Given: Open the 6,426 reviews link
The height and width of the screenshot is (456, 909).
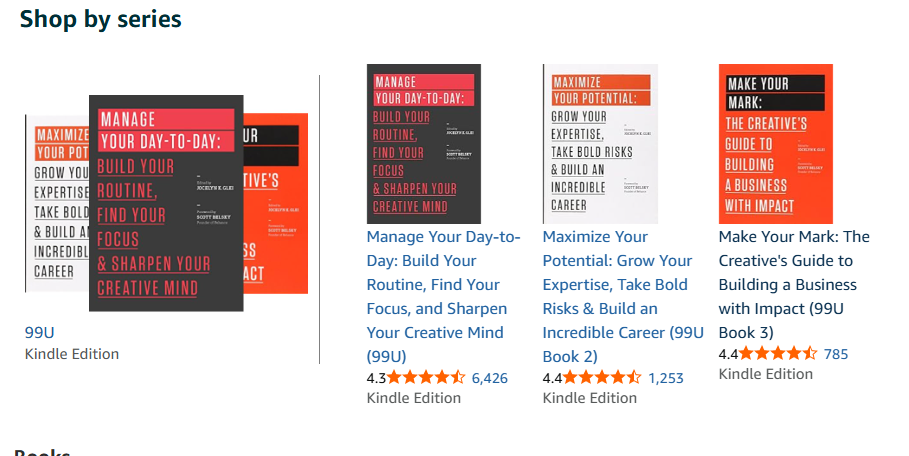Looking at the screenshot, I should 489,378.
